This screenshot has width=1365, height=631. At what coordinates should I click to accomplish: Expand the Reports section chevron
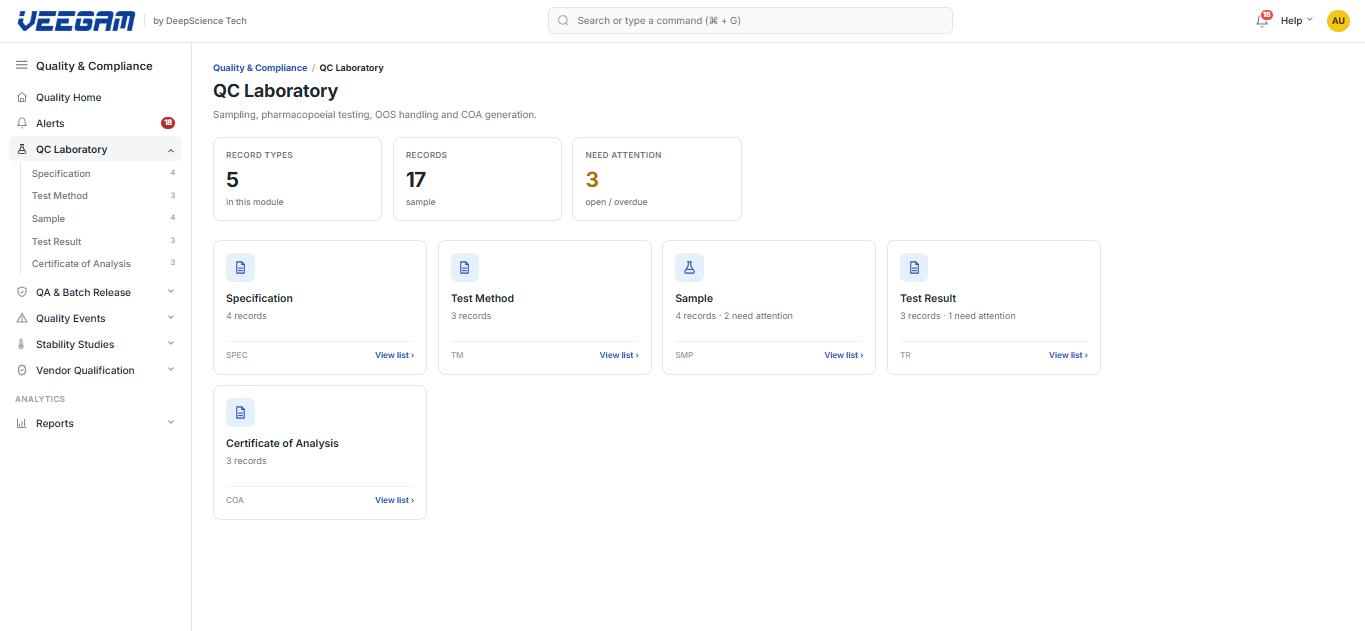[171, 423]
